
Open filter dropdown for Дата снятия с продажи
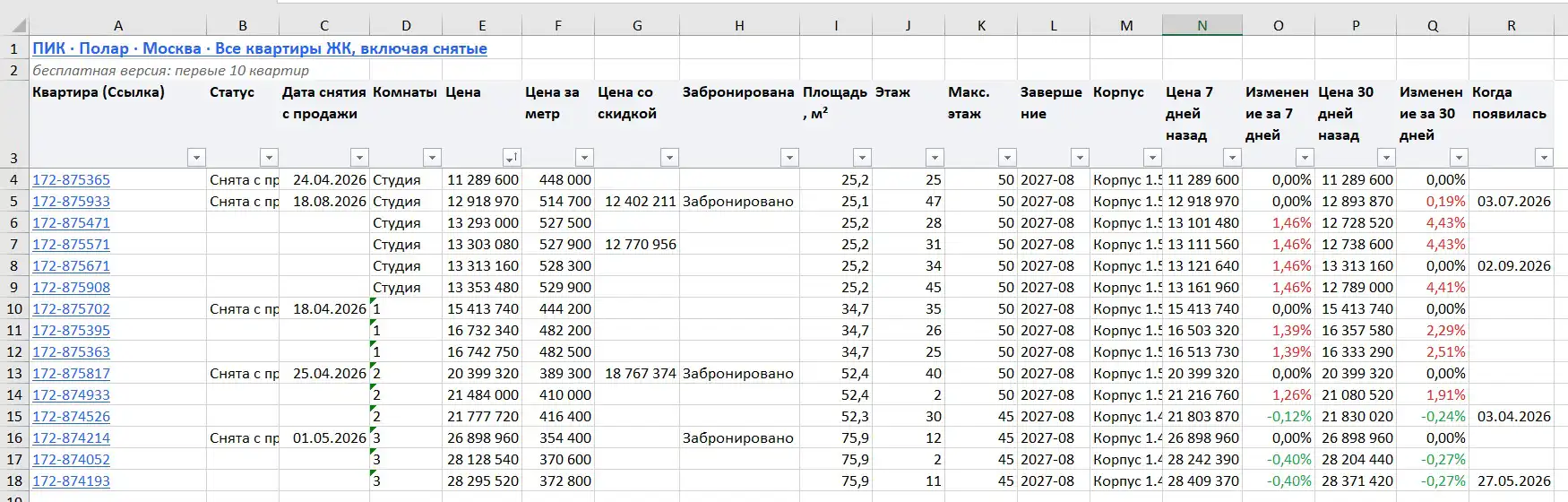click(x=359, y=158)
